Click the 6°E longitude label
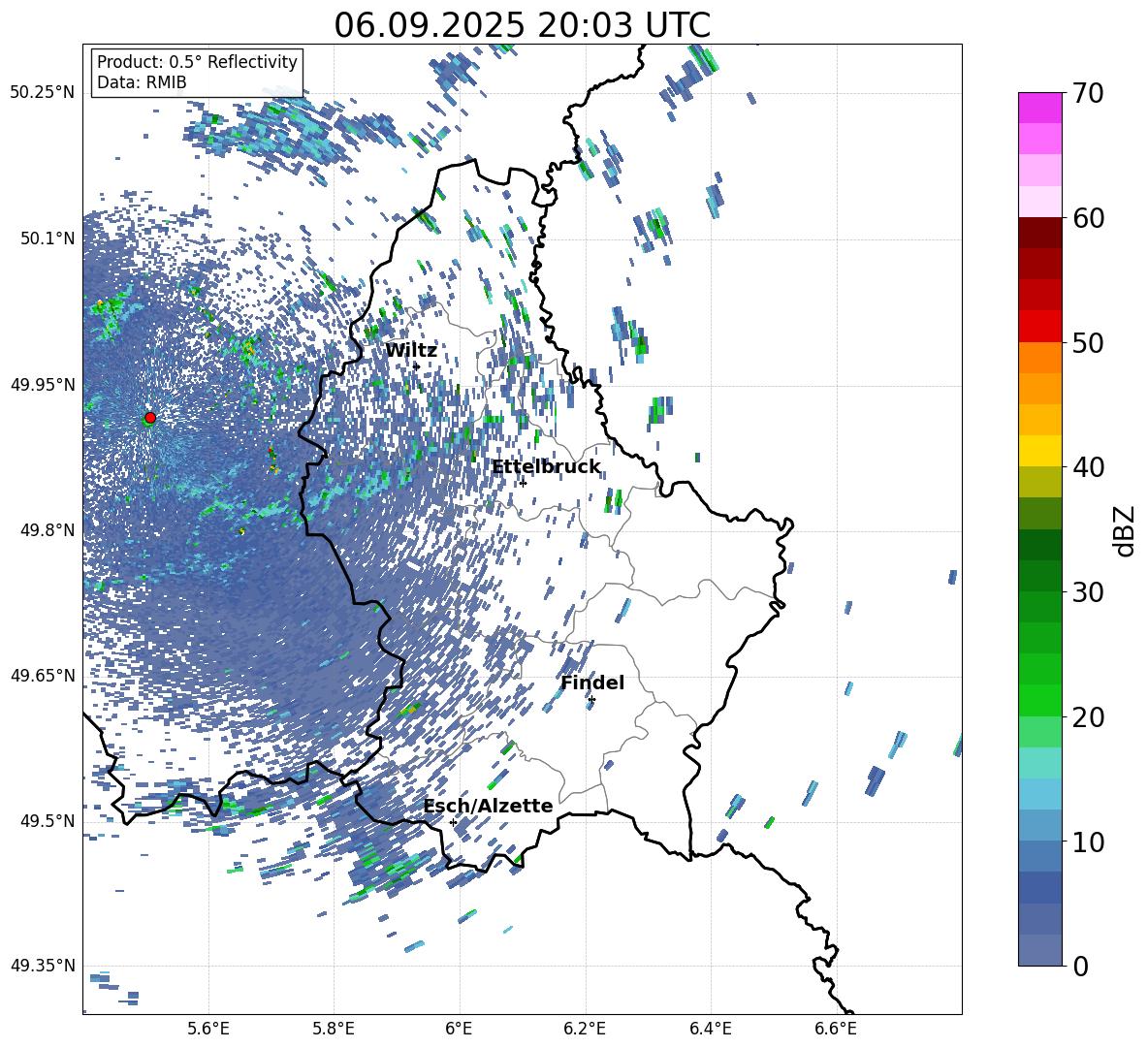 pyautogui.click(x=459, y=1029)
